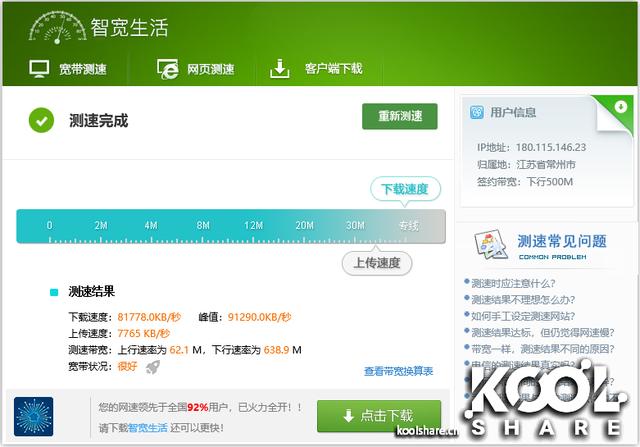Click the downlink rate 638.9 value
640x447 pixels.
pos(276,350)
